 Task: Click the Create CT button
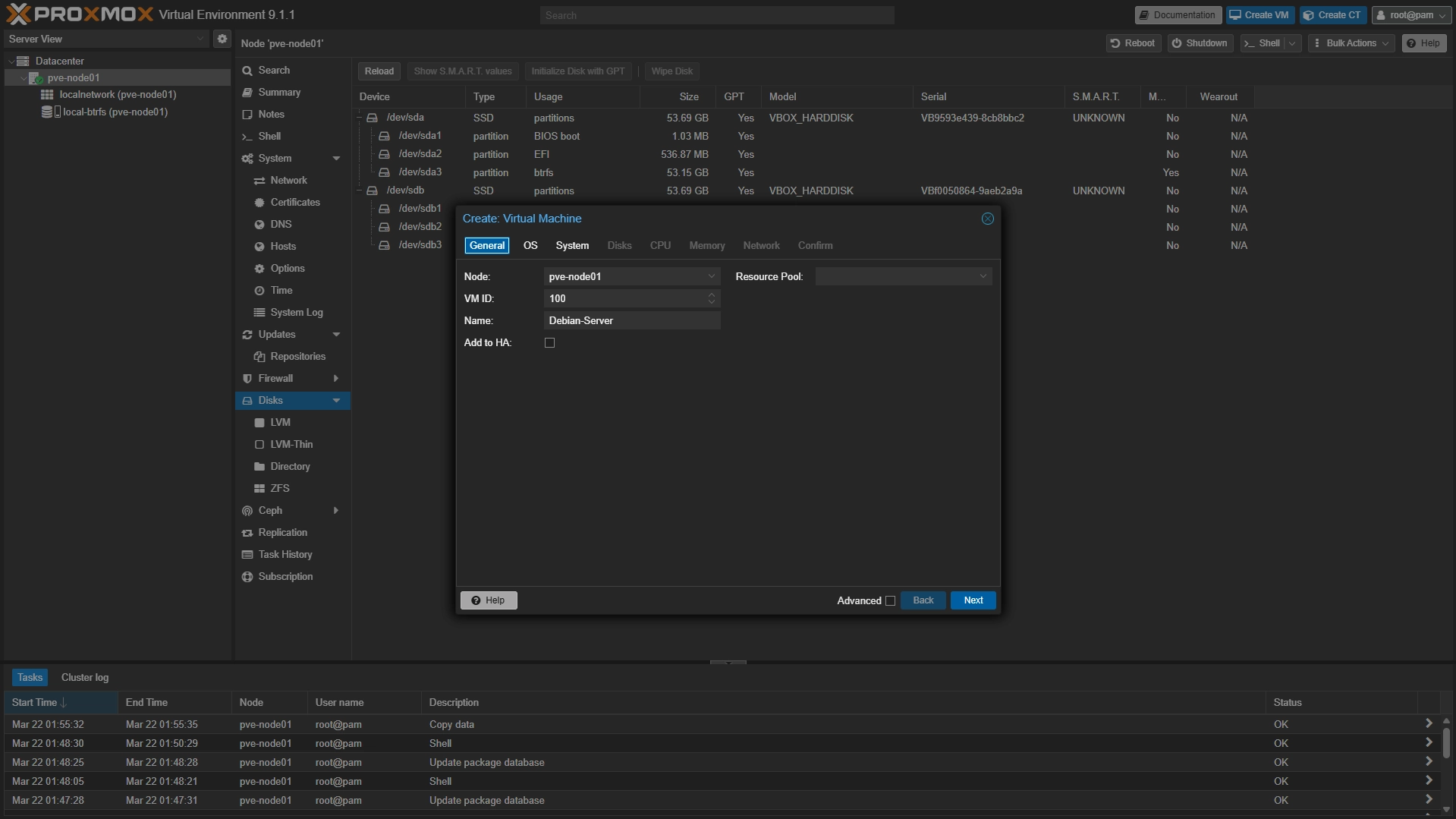(1333, 15)
